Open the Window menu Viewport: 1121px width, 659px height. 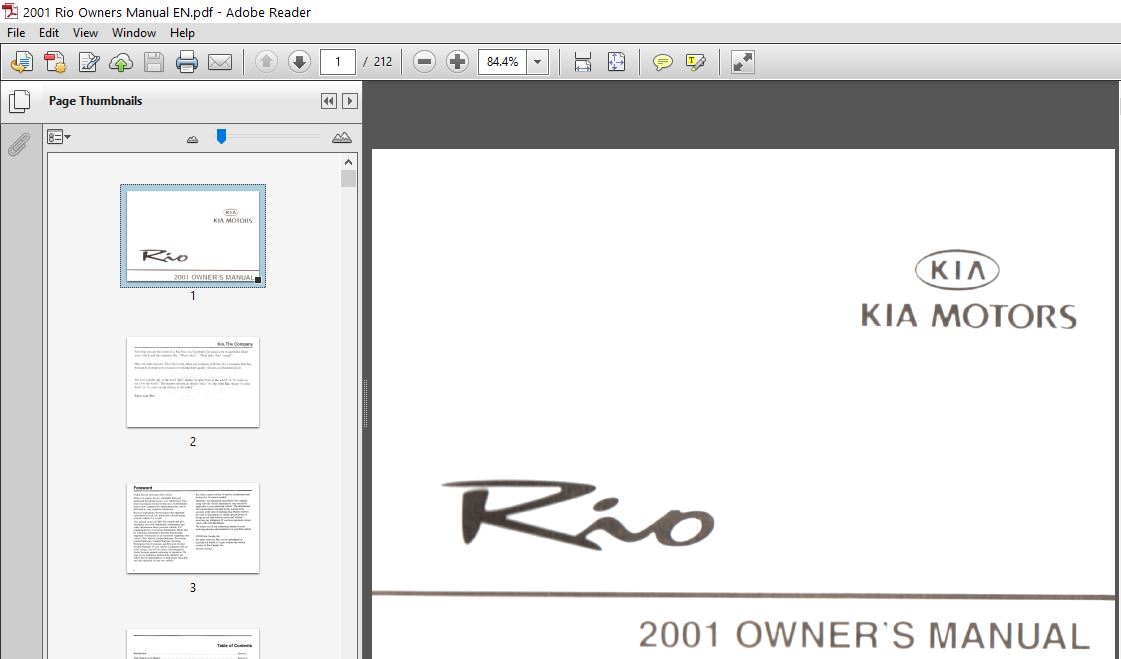134,33
